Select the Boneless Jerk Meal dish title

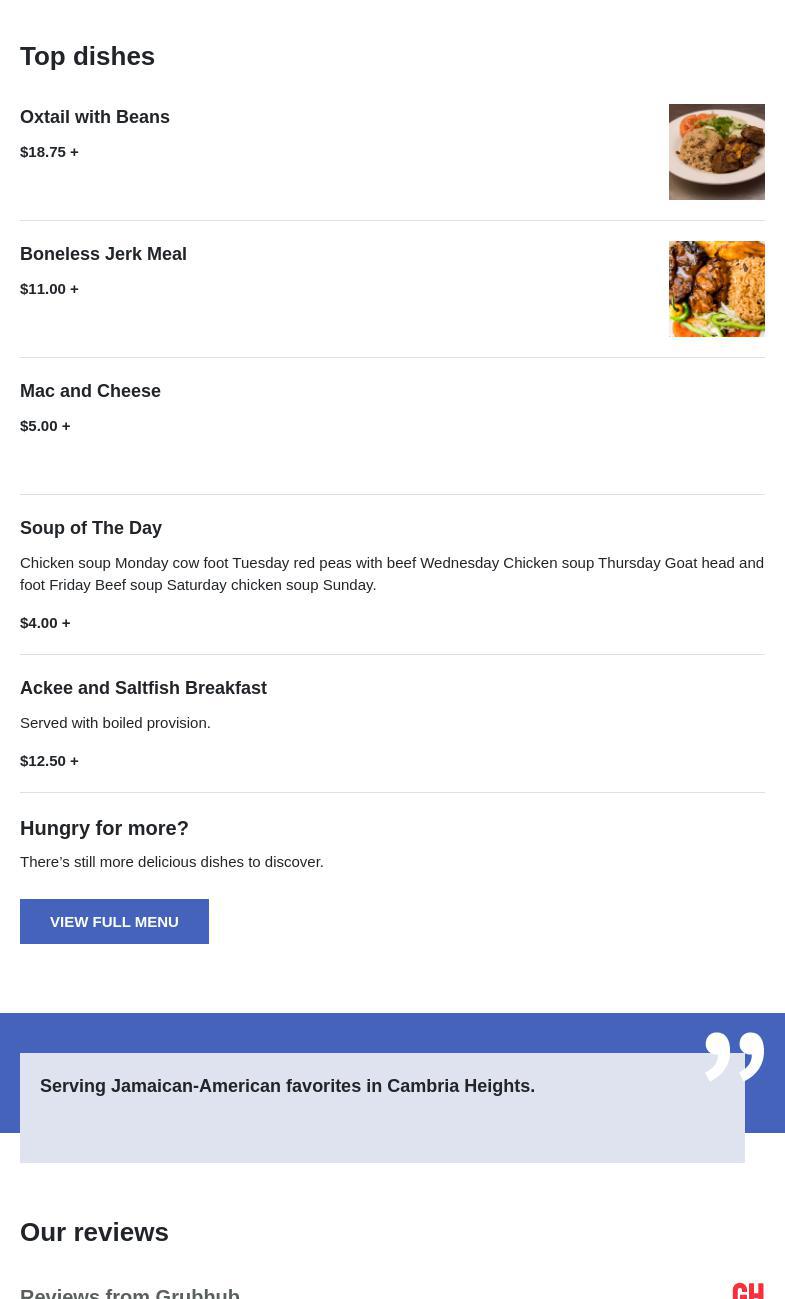(103, 254)
